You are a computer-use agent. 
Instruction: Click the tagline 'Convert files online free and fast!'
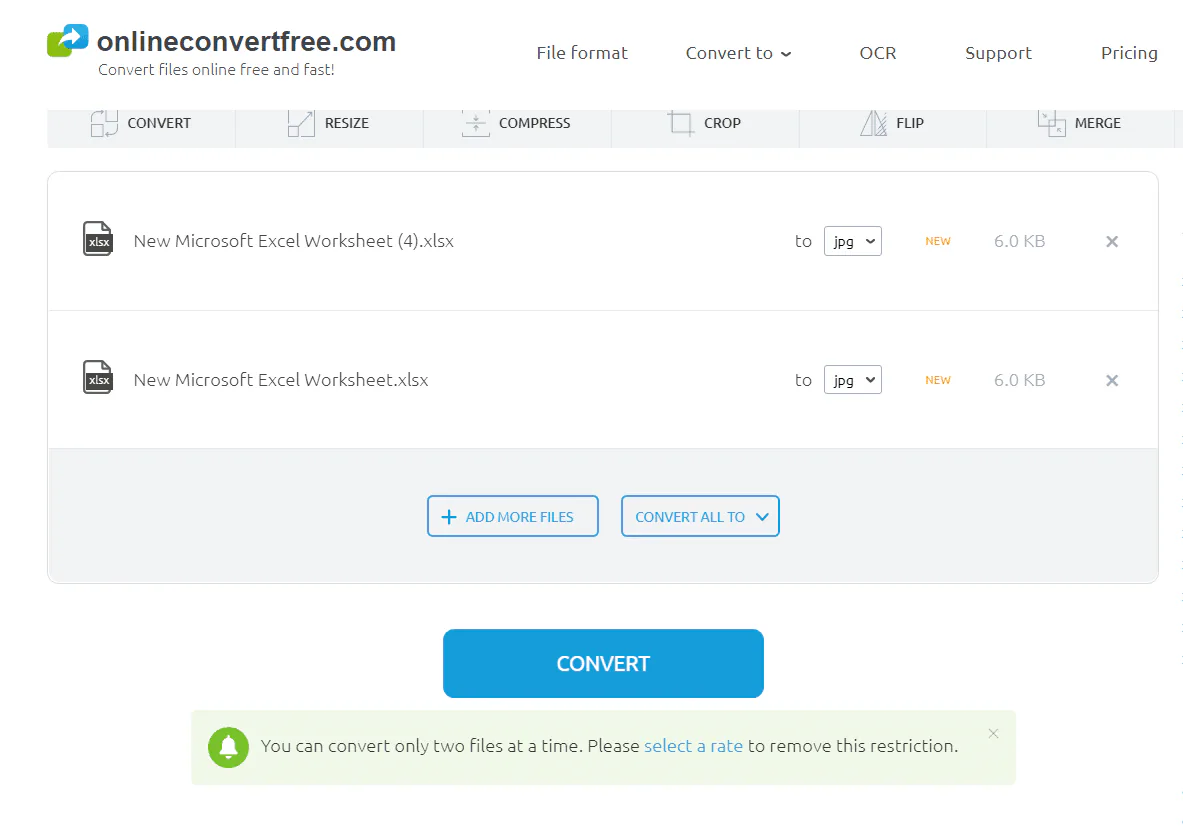coord(217,69)
